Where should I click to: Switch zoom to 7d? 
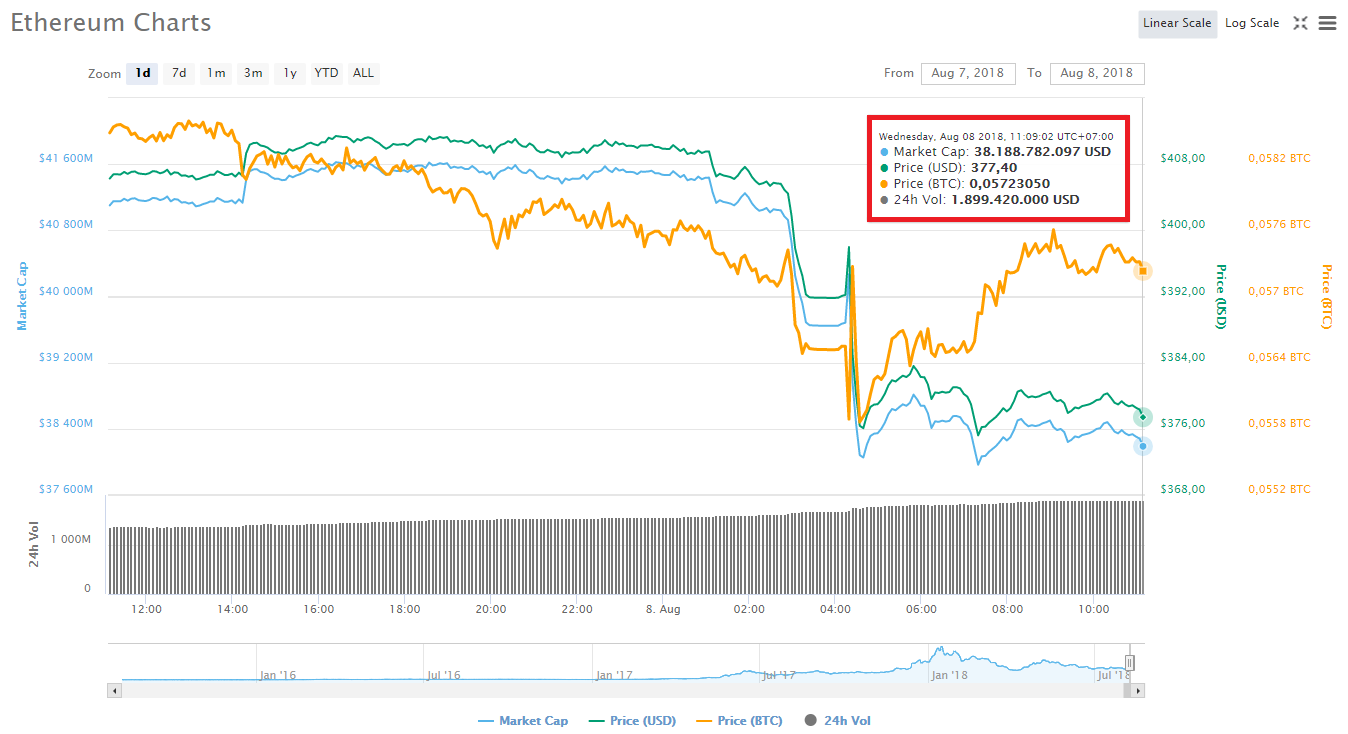[178, 72]
